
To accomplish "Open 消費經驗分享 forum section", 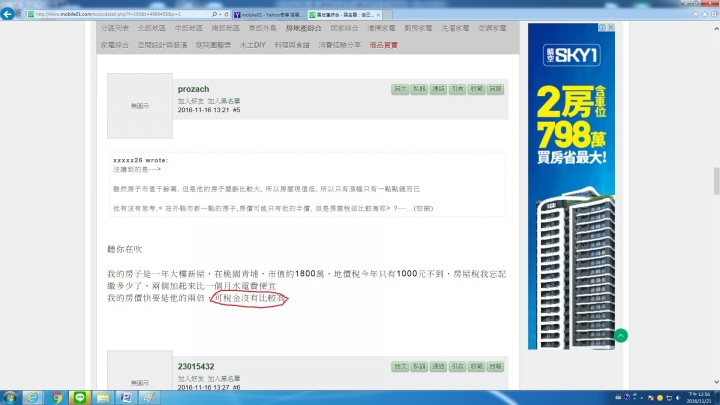I will (340, 45).
